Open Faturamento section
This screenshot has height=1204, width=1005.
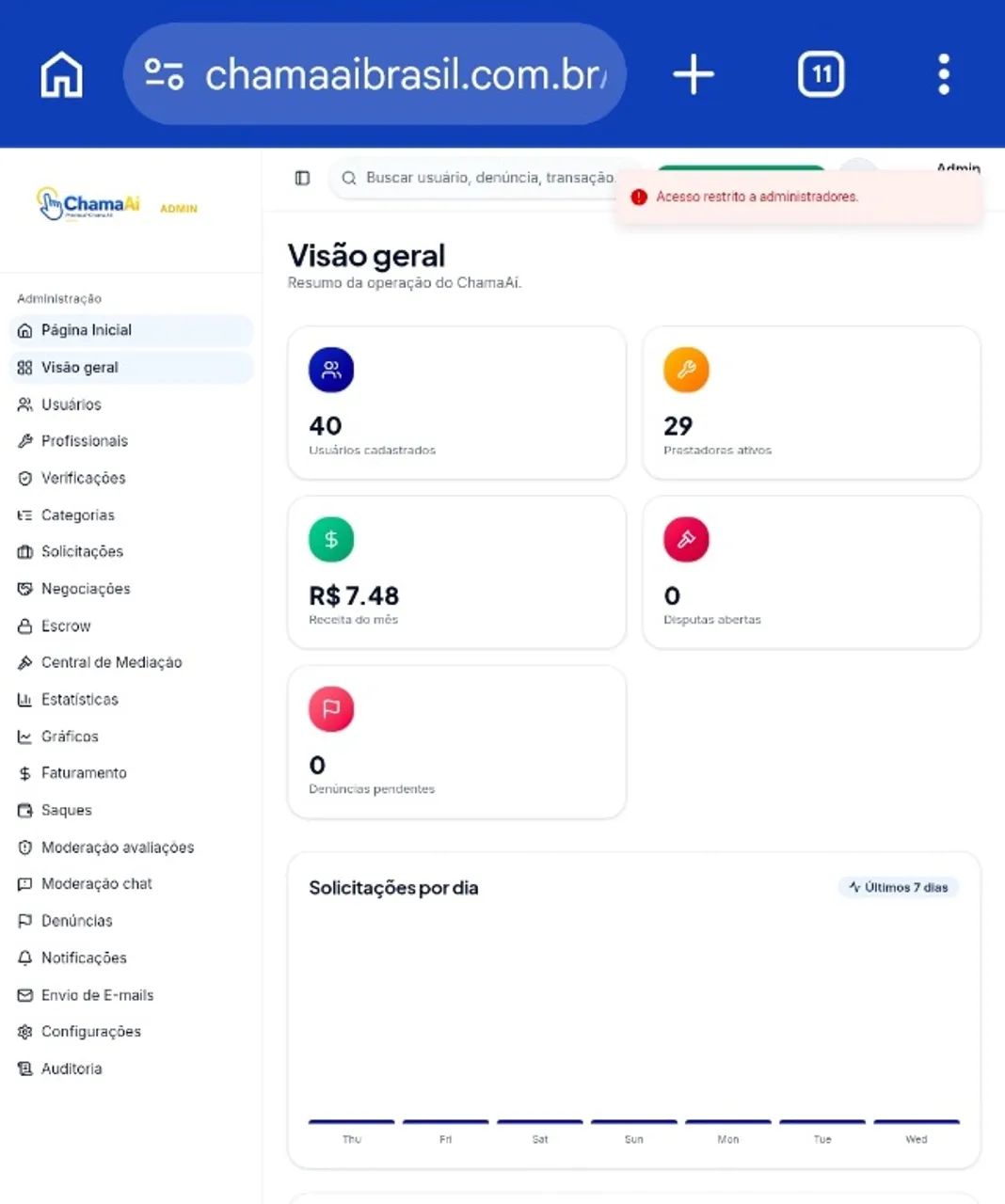coord(132,773)
